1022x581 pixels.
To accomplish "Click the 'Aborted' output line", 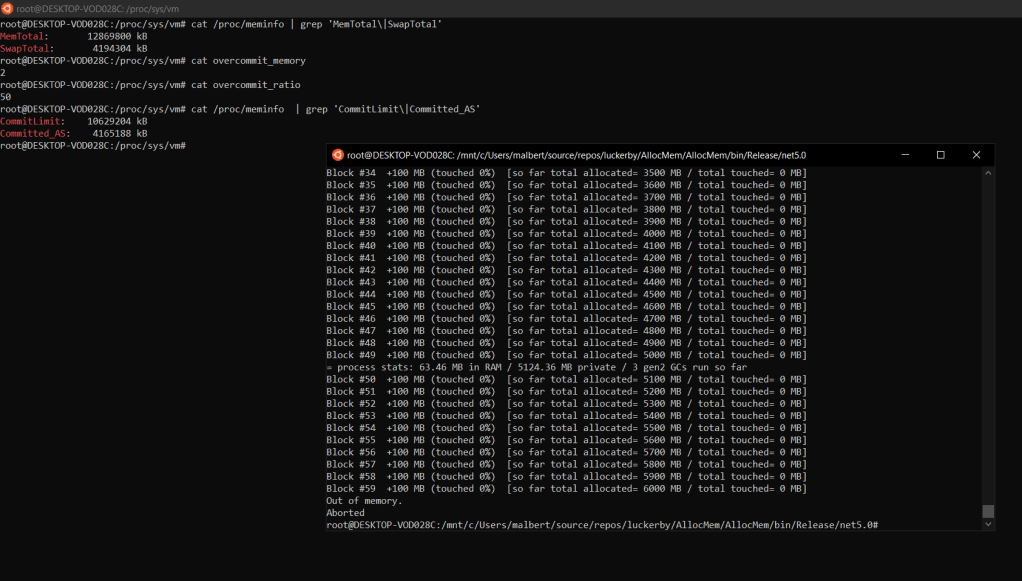I will click(345, 513).
